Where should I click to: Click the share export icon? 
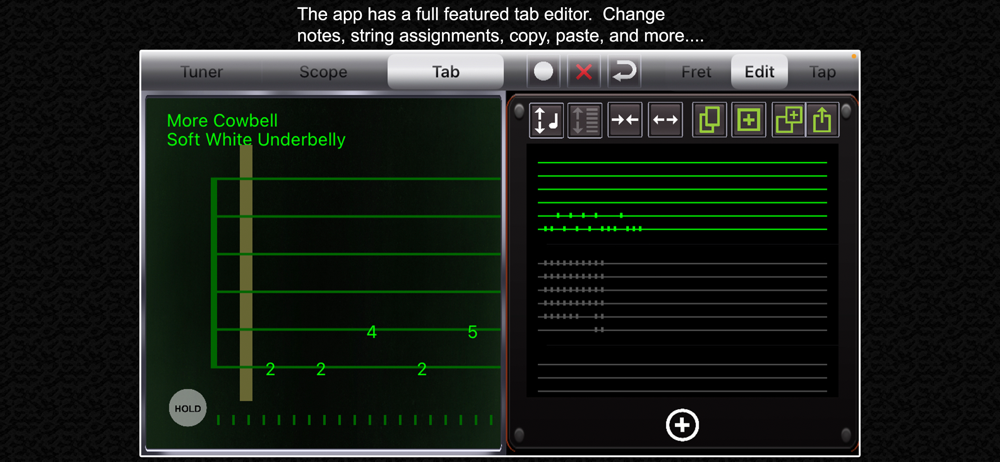(823, 120)
